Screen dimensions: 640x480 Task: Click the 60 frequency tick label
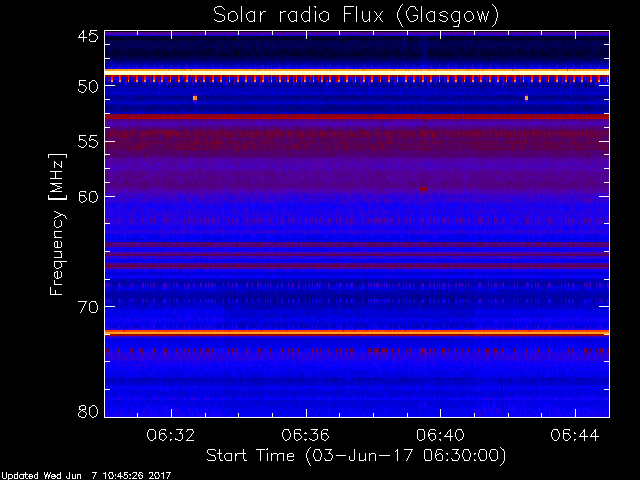click(x=88, y=197)
